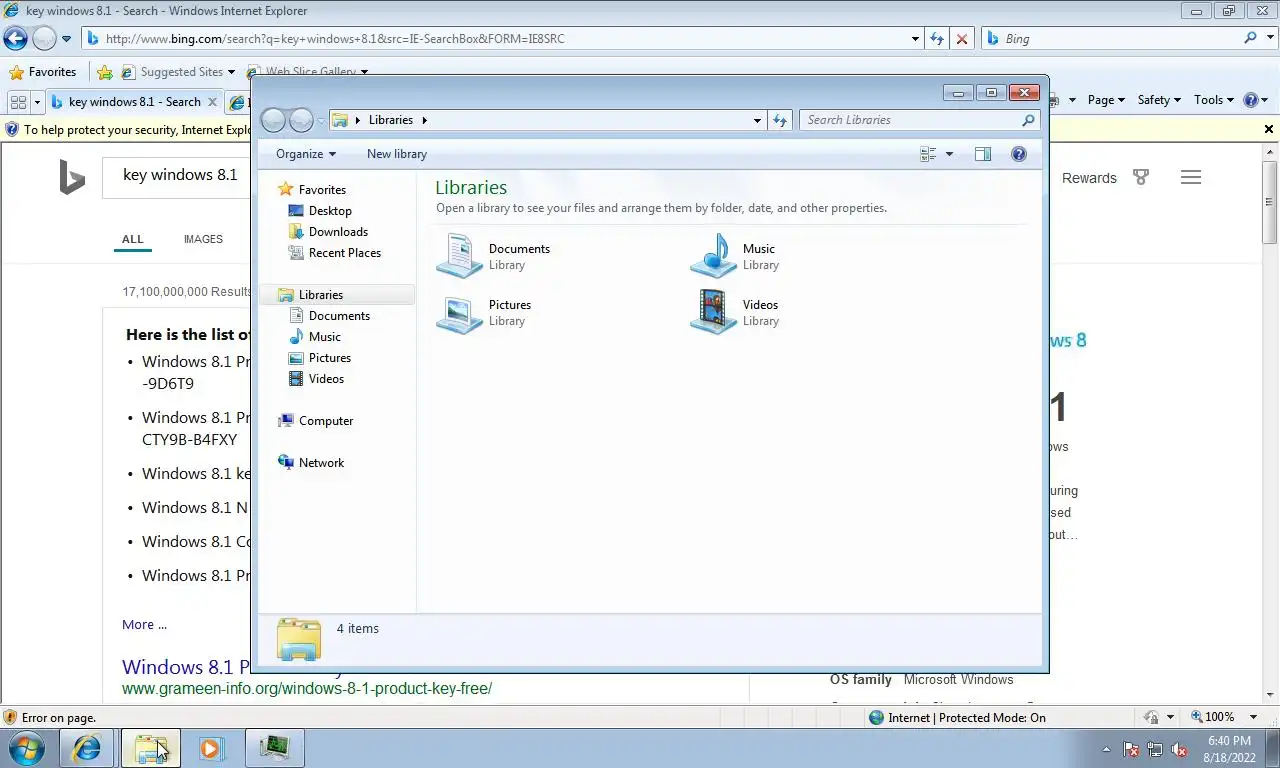The height and width of the screenshot is (768, 1280).
Task: Open the view options dropdown arrow
Action: 949,154
